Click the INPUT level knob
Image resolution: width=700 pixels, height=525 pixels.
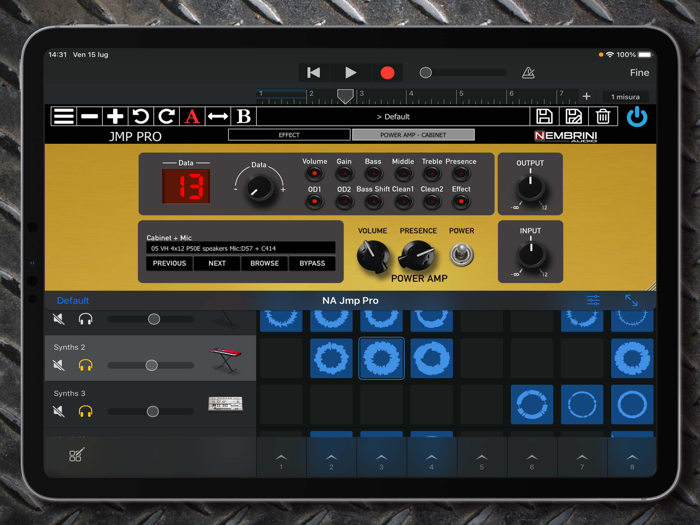tap(531, 254)
